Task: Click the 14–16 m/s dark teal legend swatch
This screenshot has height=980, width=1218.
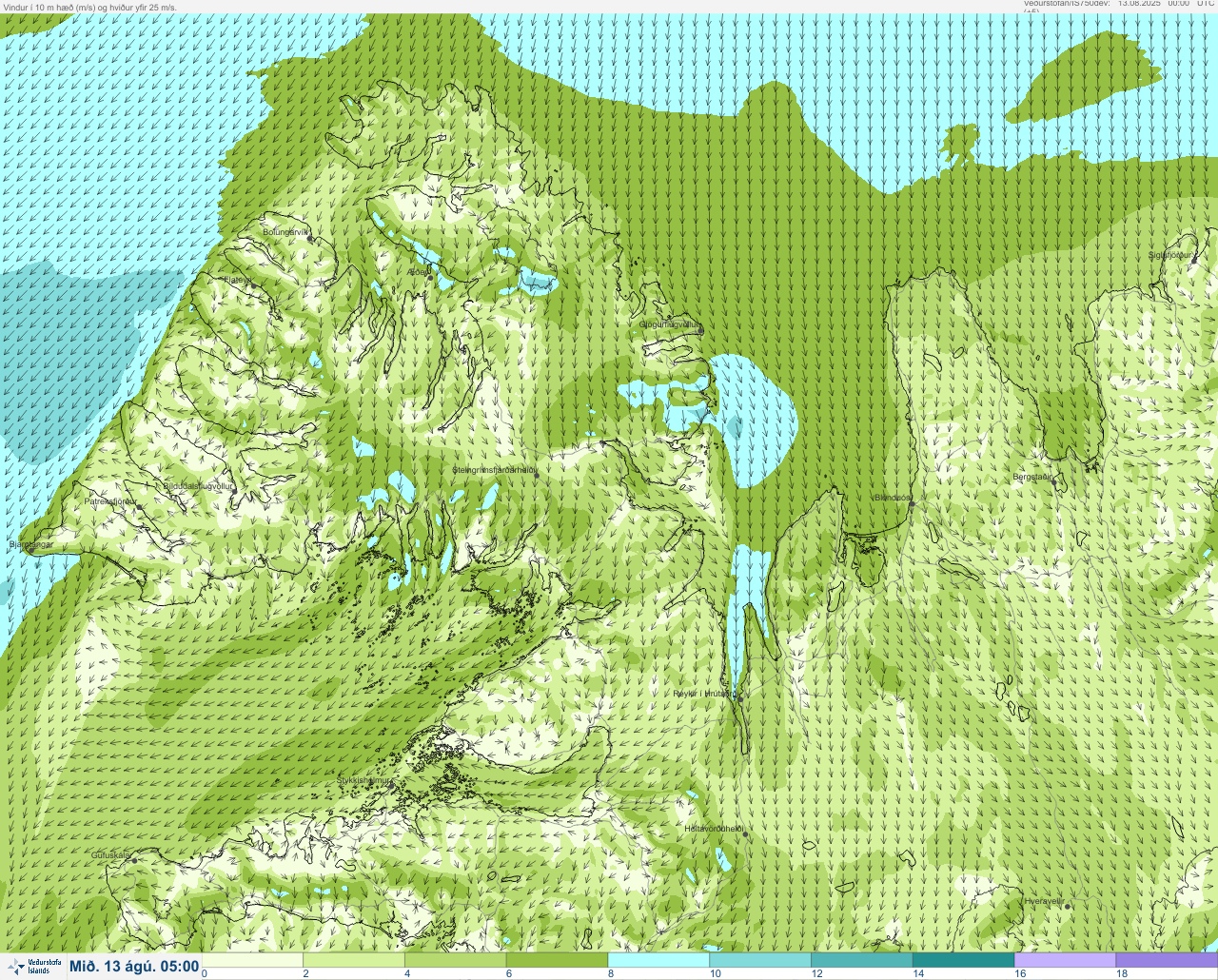Action: point(963,960)
